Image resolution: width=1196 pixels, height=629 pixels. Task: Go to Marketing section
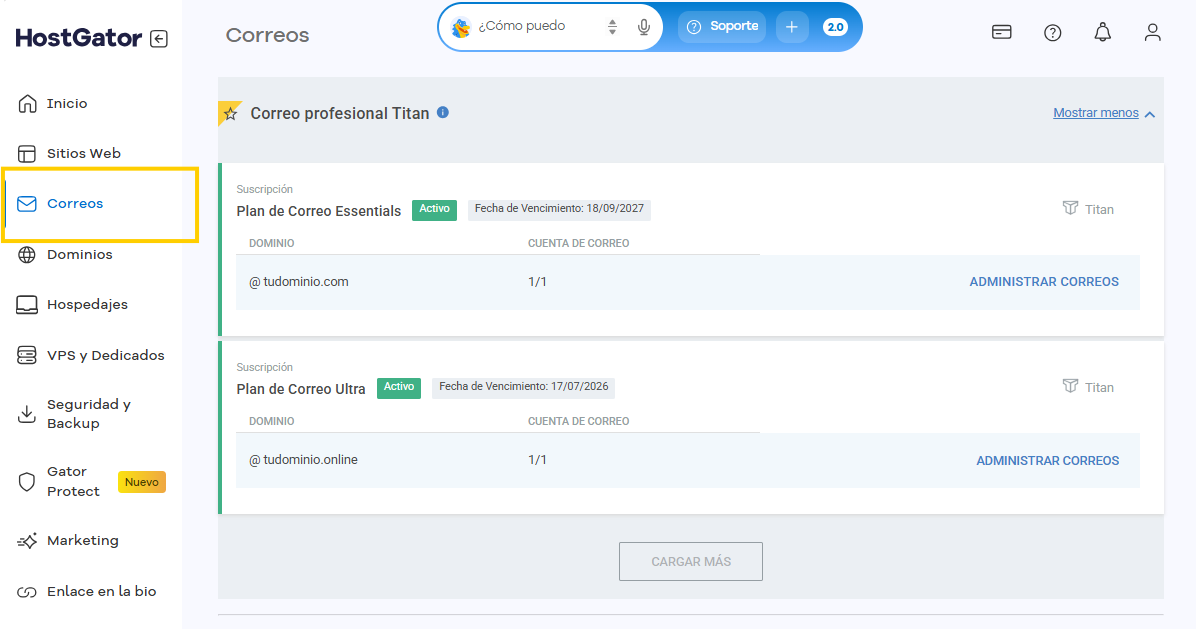point(82,541)
